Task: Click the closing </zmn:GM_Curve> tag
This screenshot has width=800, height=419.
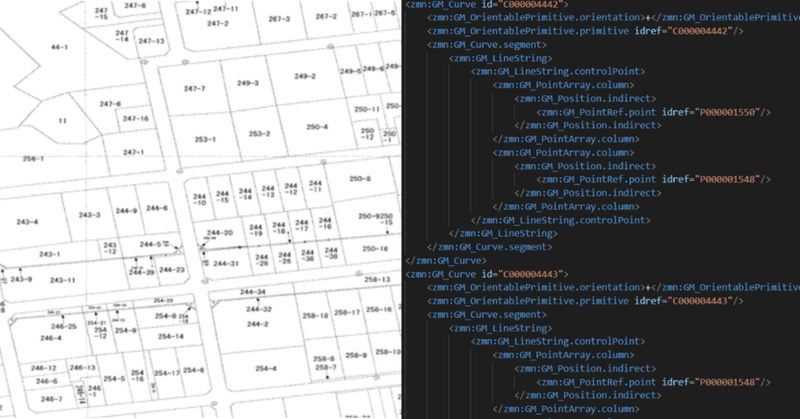Action: tap(446, 260)
